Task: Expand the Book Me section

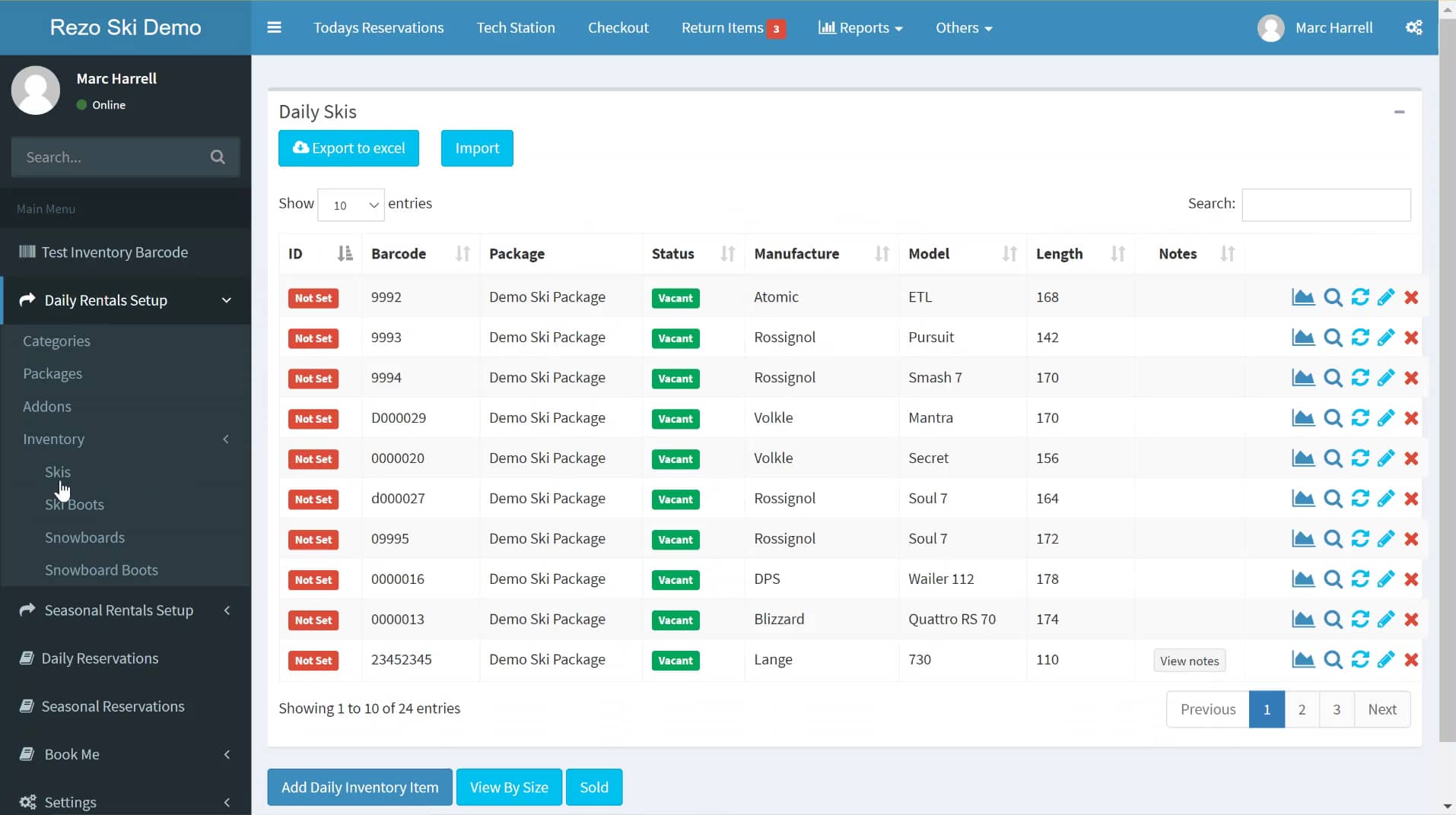Action: pos(226,754)
